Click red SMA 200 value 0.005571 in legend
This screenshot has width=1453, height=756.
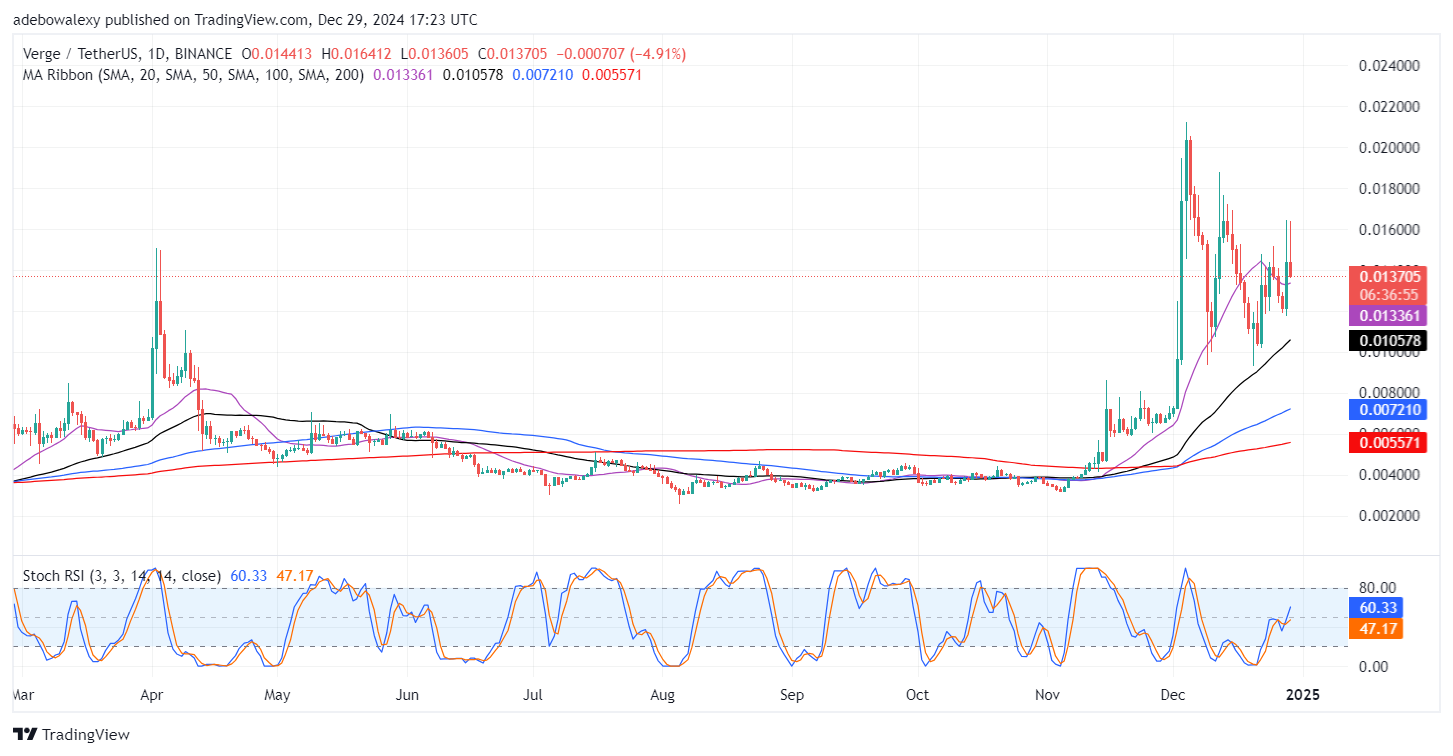click(612, 75)
